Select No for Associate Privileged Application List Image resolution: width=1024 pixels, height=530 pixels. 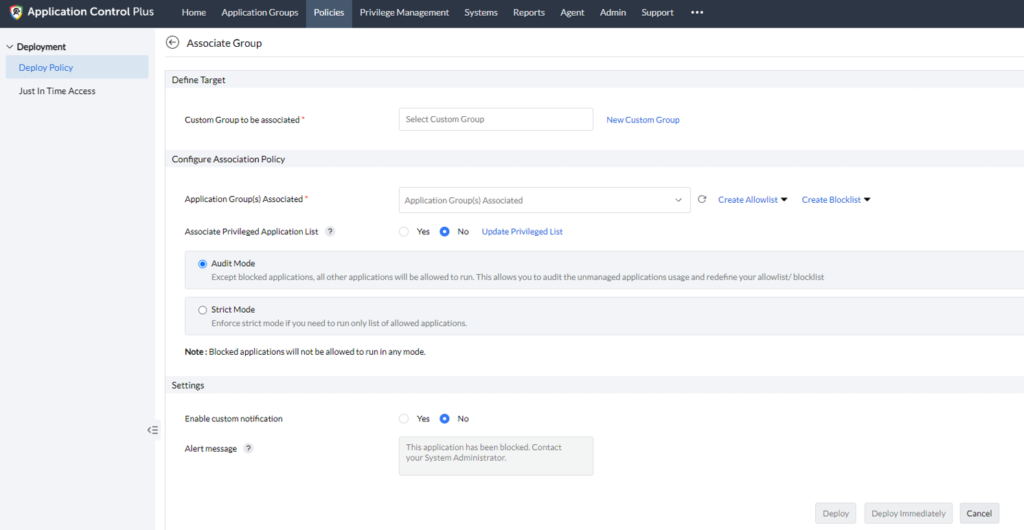(445, 232)
